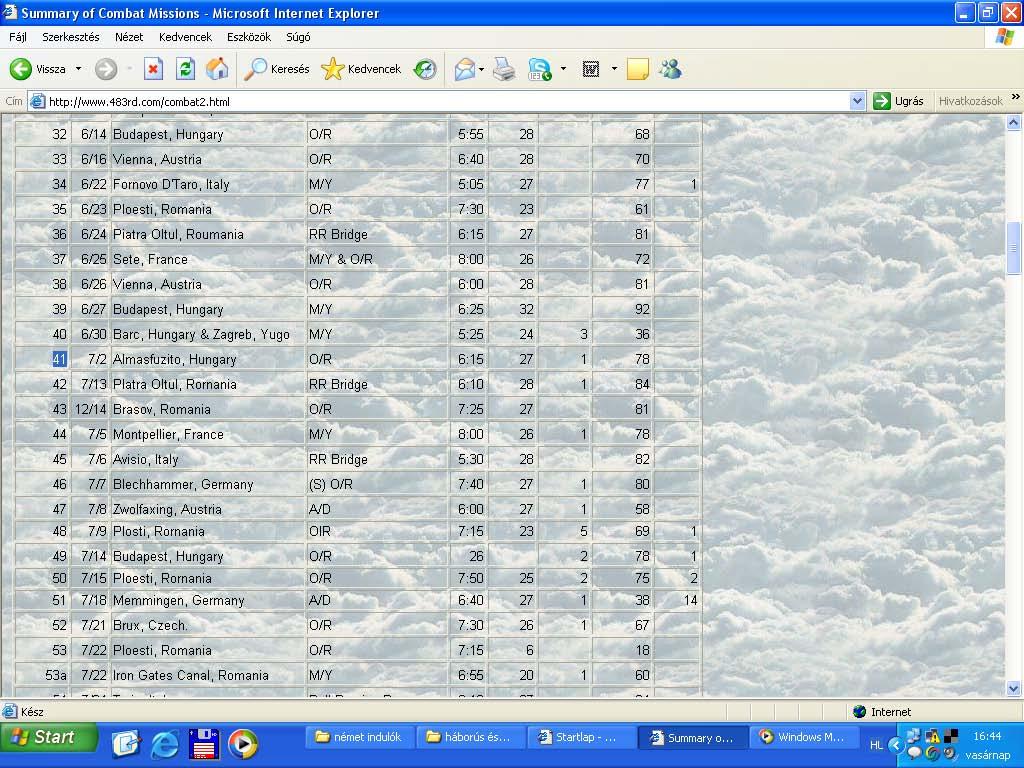Click the Vissza back arrow icon

pos(20,69)
